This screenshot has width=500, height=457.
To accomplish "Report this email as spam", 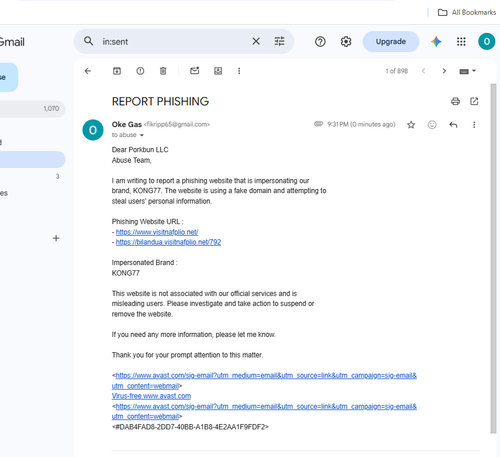I will (140, 71).
